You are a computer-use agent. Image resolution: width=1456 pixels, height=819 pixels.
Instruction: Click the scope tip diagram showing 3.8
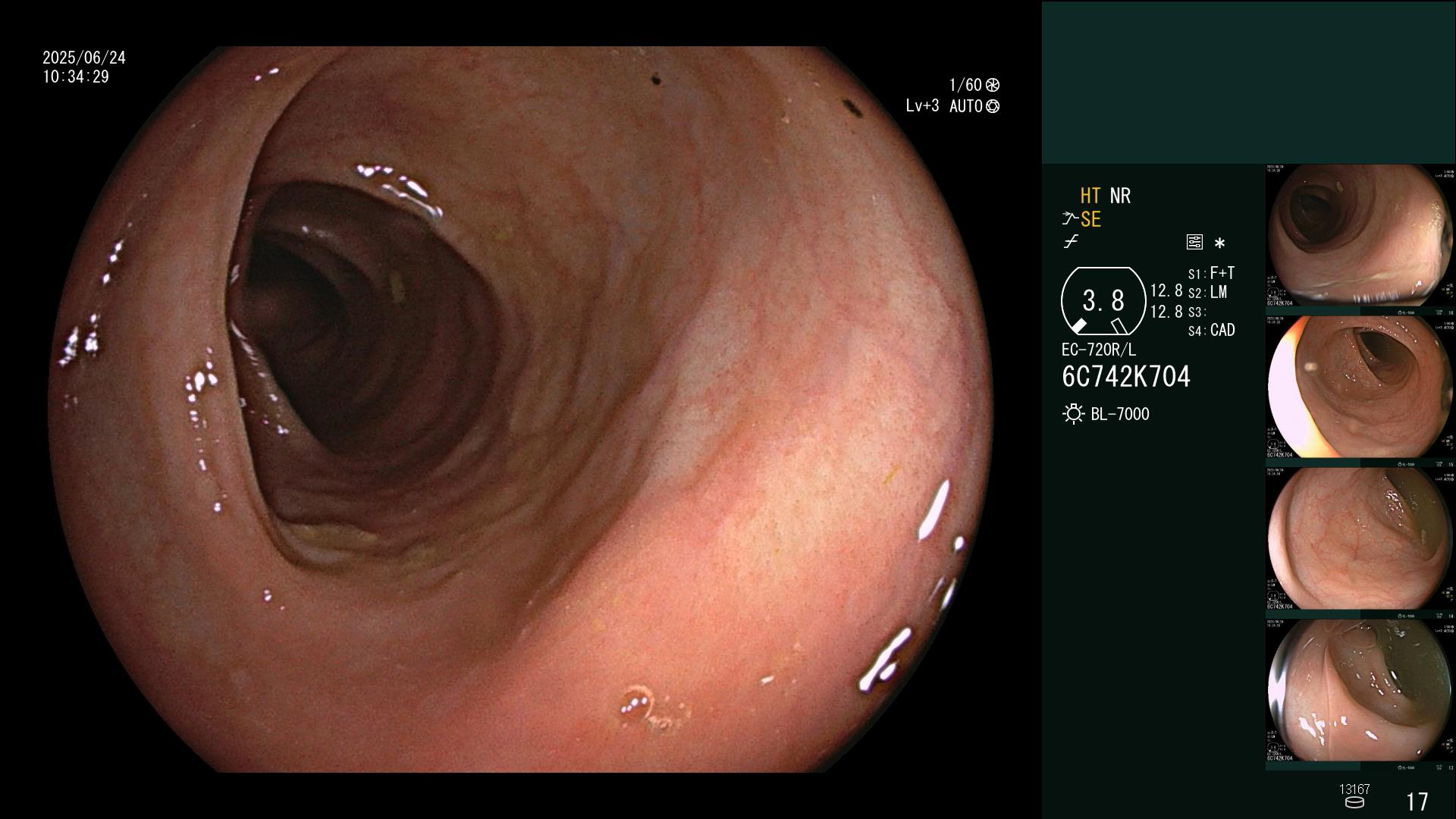1103,301
